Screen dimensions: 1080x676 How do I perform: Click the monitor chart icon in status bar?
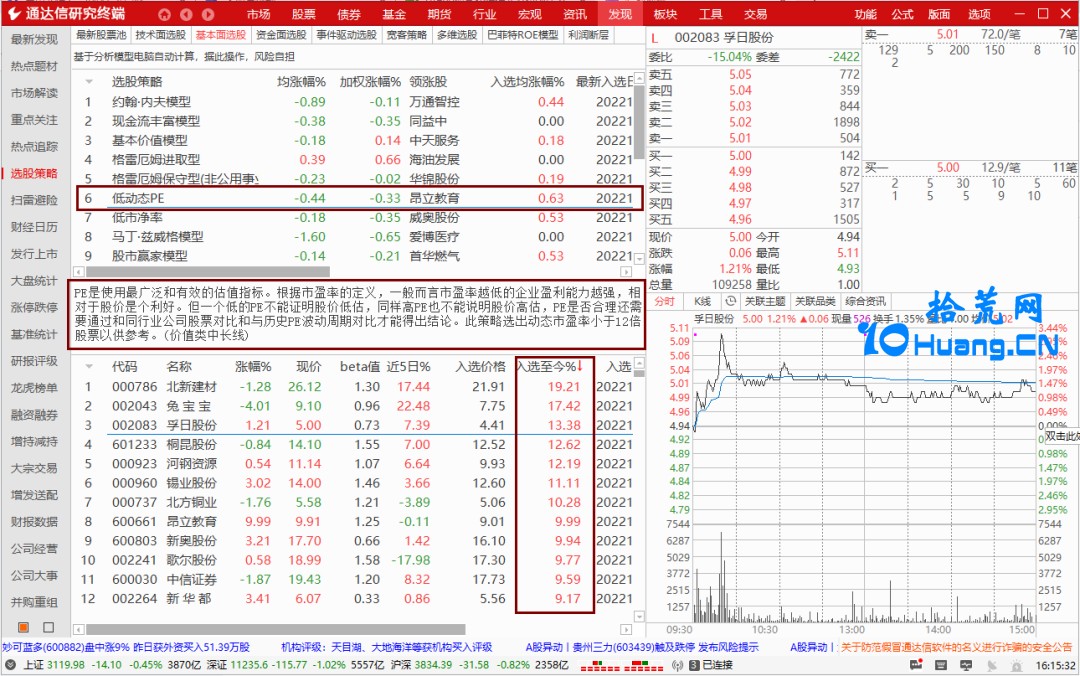(x=966, y=665)
